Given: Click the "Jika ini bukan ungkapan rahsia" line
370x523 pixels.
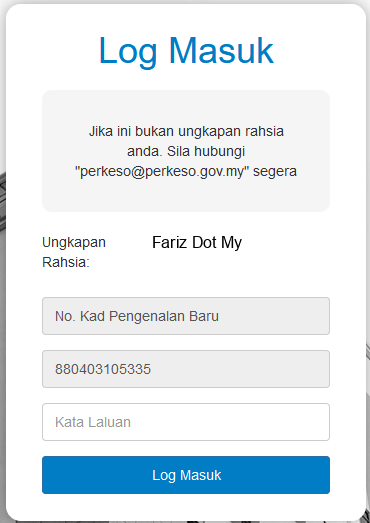Looking at the screenshot, I should [x=186, y=131].
